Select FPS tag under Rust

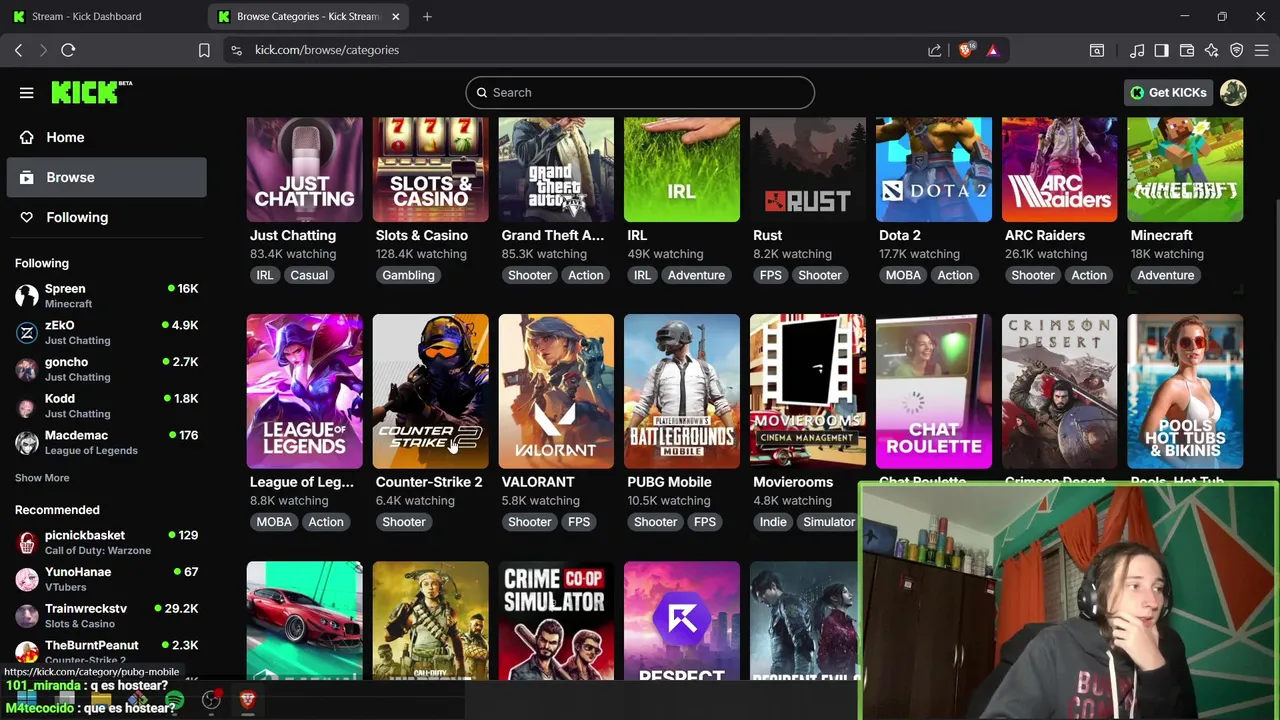(771, 275)
